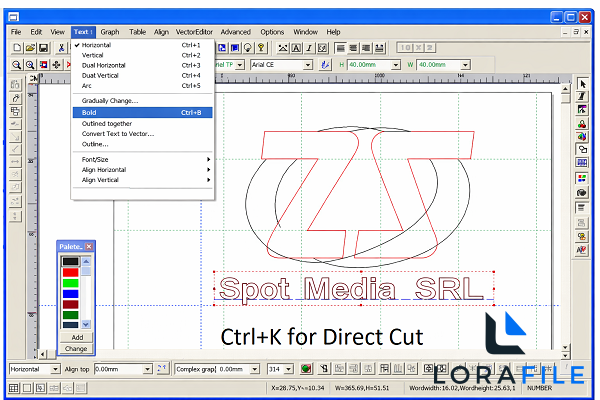Click the Save floppy disk icon
Viewport: 600px width, 400px height.
pos(43,48)
